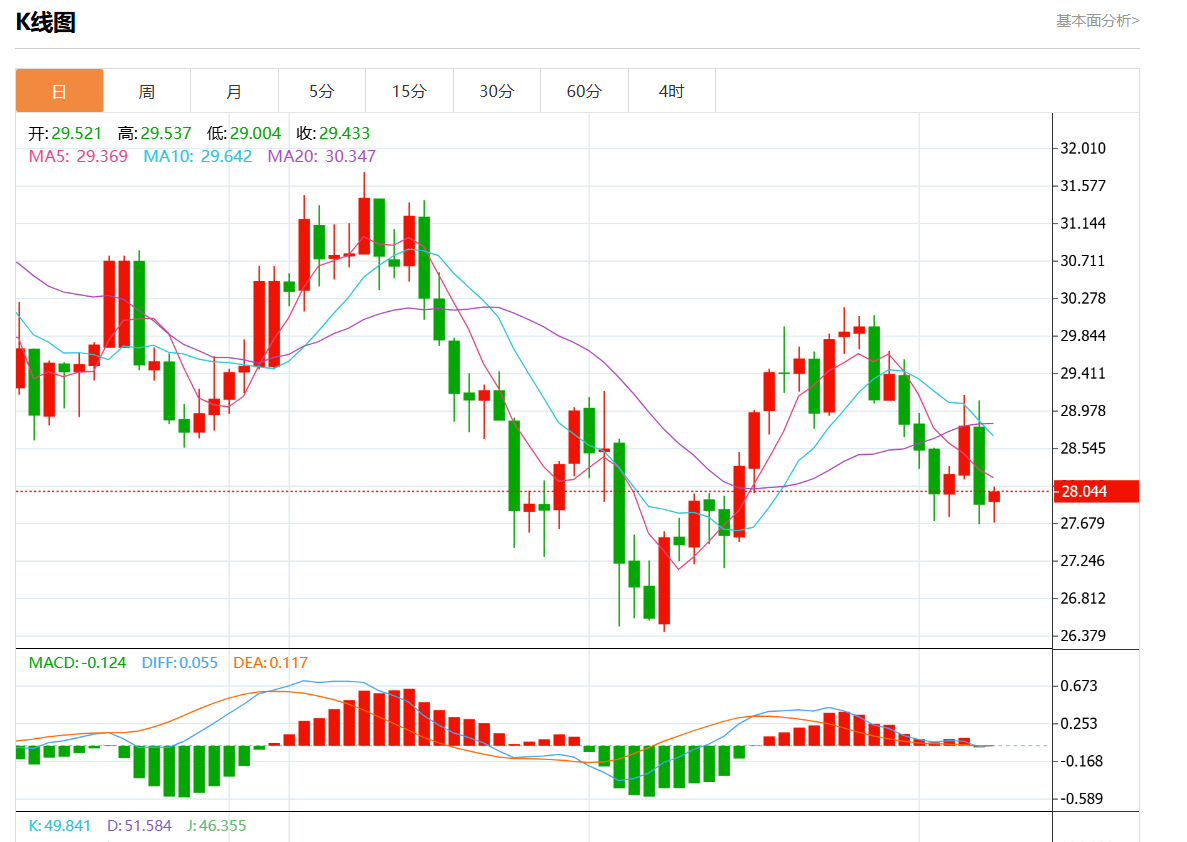Image resolution: width=1187 pixels, height=842 pixels.
Task: Click the MA10: 29.642 indicator text
Action: point(198,156)
